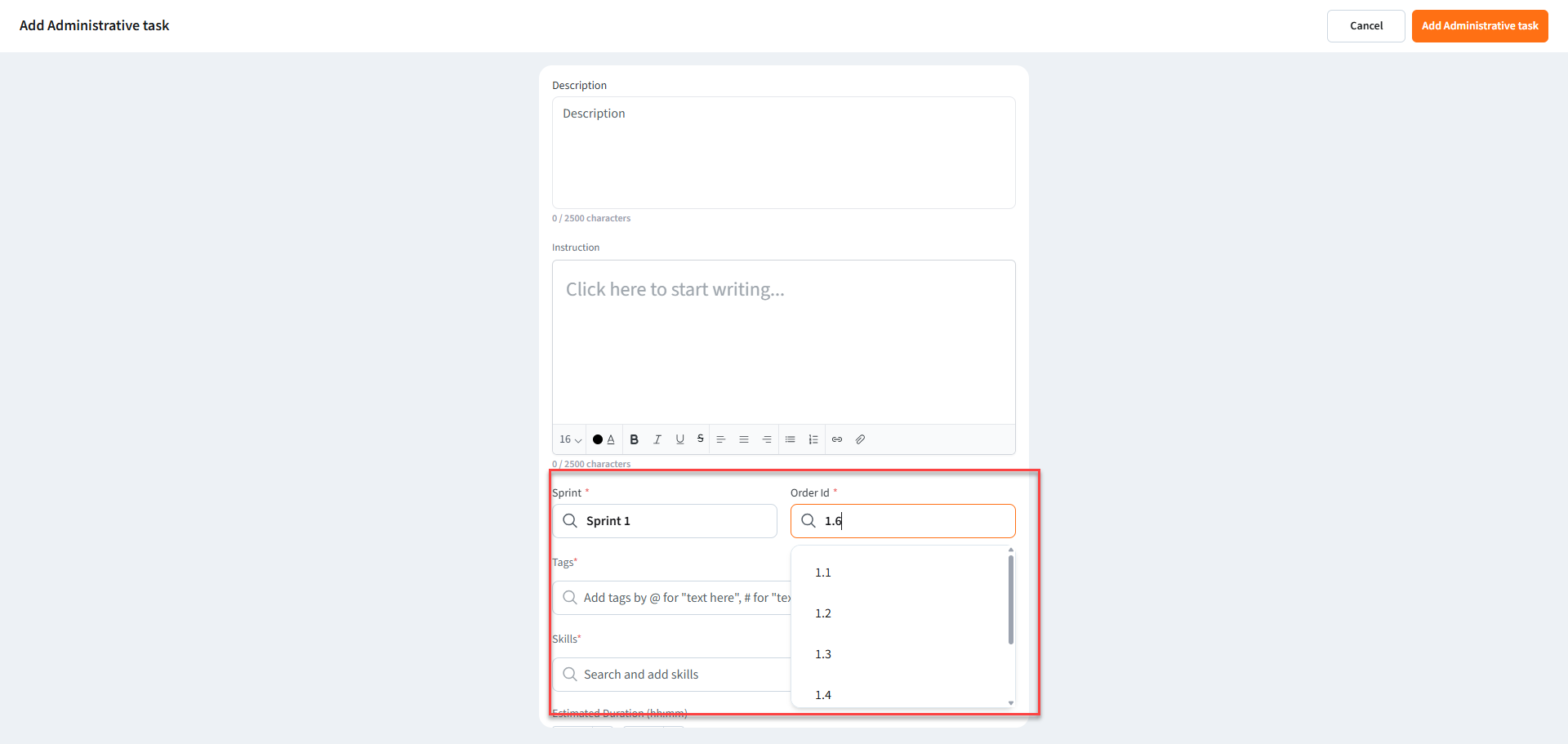Insert a bulleted list
The width and height of the screenshot is (1568, 744).
[790, 439]
